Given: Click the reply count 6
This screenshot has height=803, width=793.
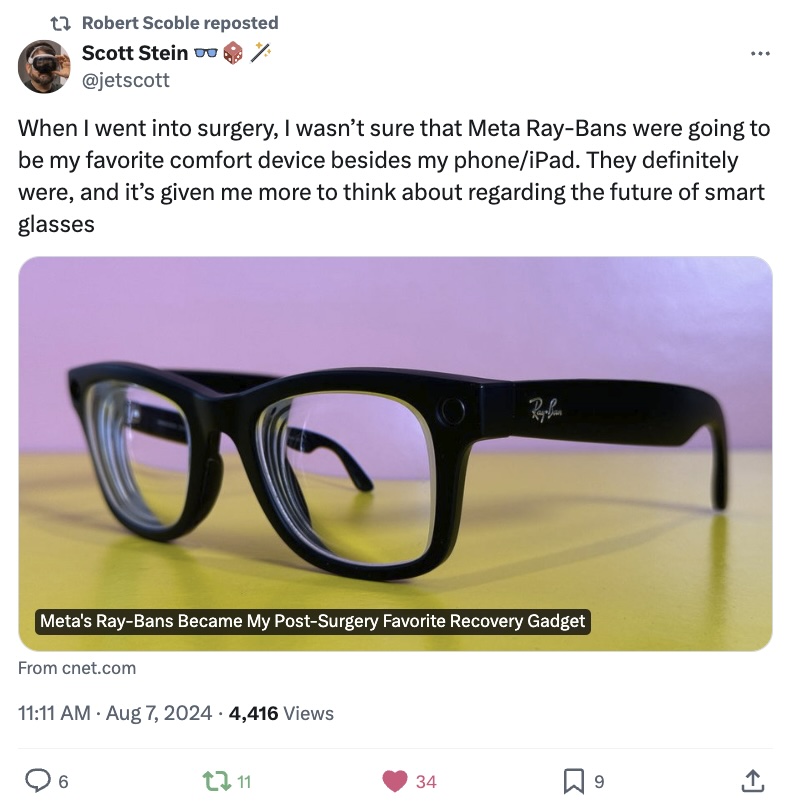Looking at the screenshot, I should click(63, 782).
